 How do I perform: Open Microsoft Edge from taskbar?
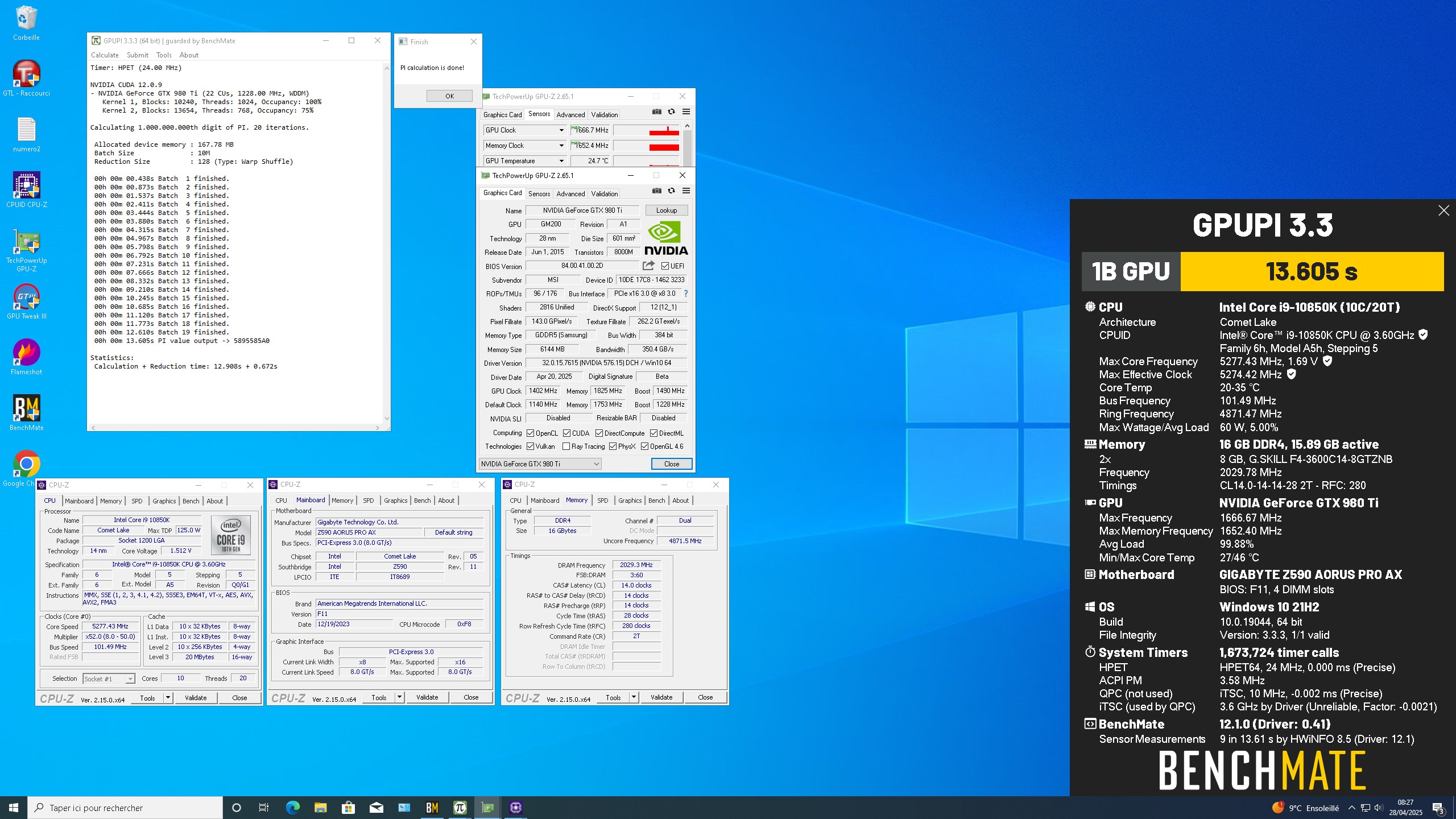coord(292,808)
